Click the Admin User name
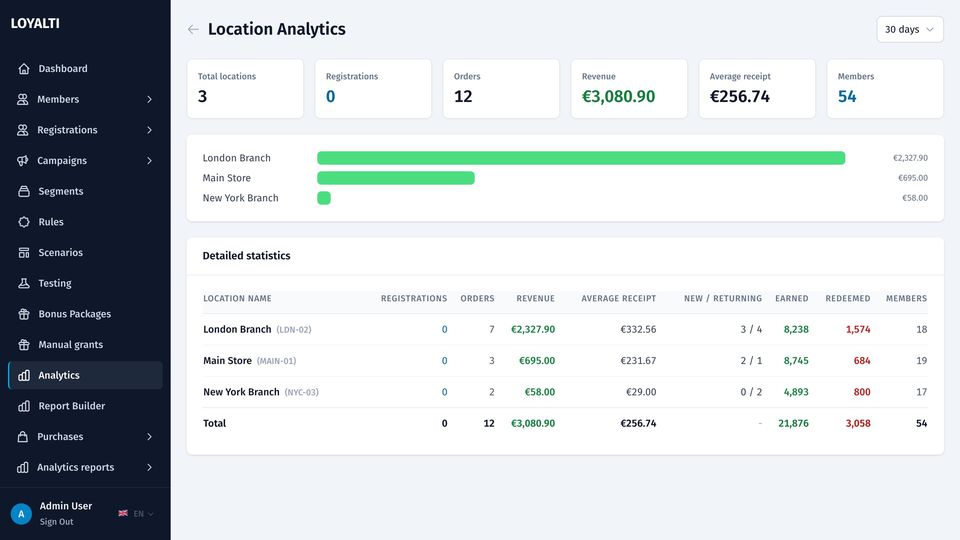This screenshot has height=540, width=960. tap(66, 506)
